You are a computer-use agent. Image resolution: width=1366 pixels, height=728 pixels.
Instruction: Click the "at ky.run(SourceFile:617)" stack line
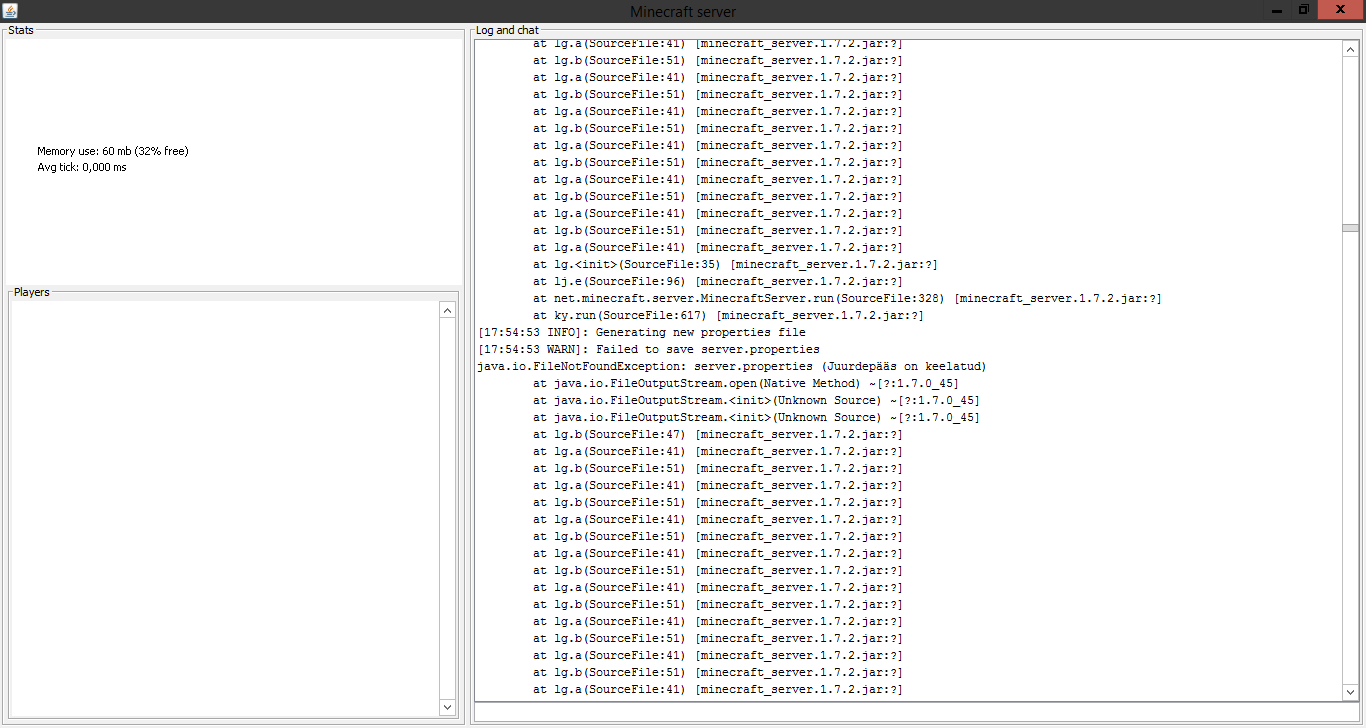tap(728, 315)
